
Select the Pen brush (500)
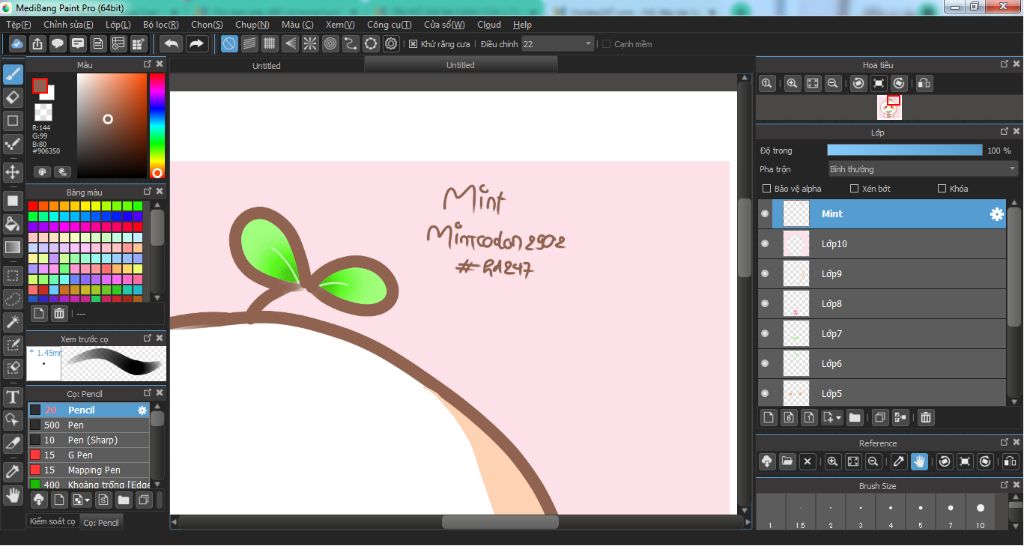(x=89, y=425)
